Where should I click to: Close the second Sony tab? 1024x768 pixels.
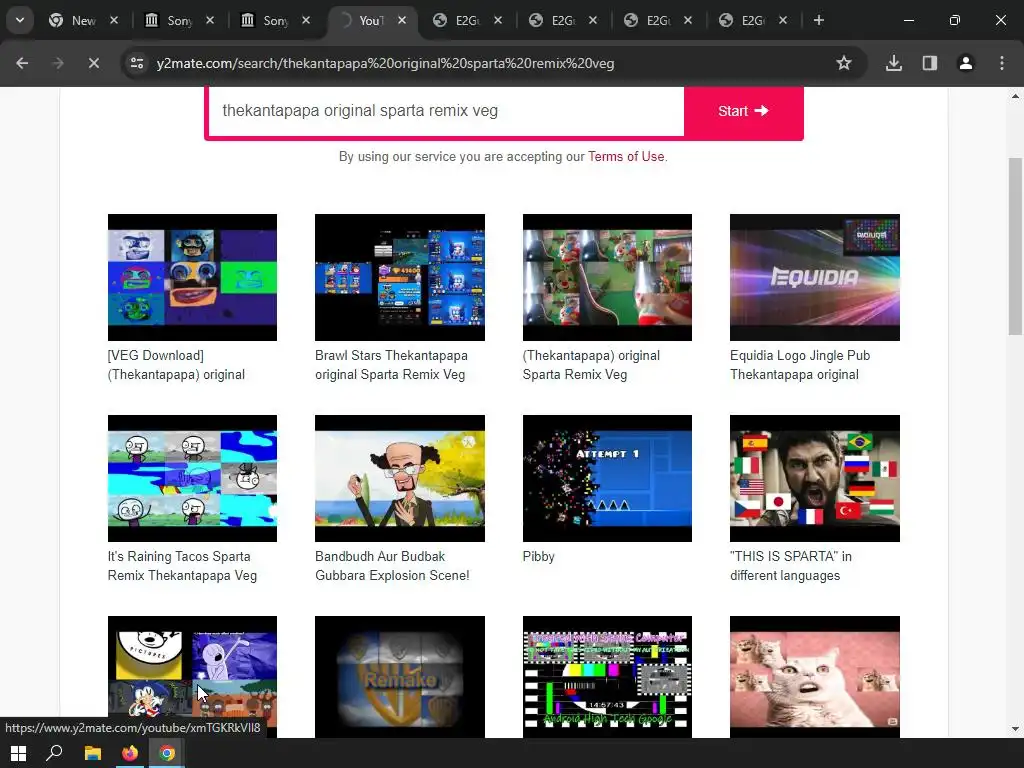coord(306,20)
